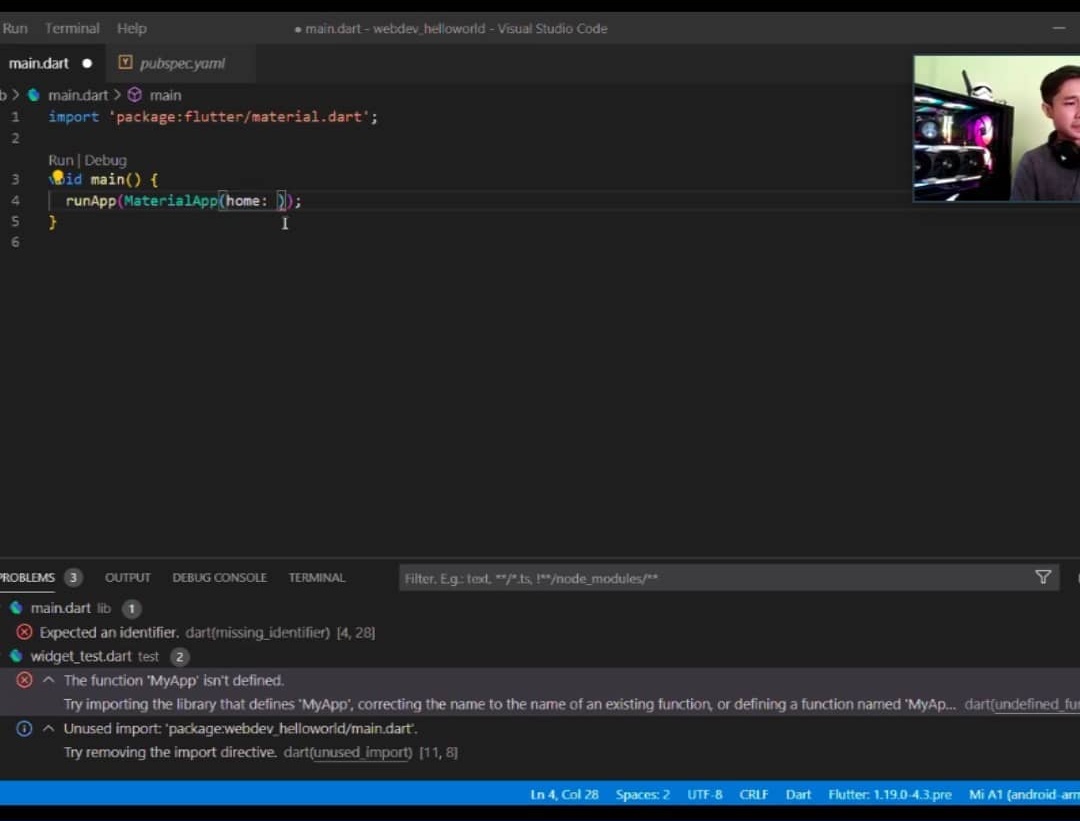The height and width of the screenshot is (821, 1080).
Task: Click main.dart in the breadcrumb
Action: coord(78,95)
